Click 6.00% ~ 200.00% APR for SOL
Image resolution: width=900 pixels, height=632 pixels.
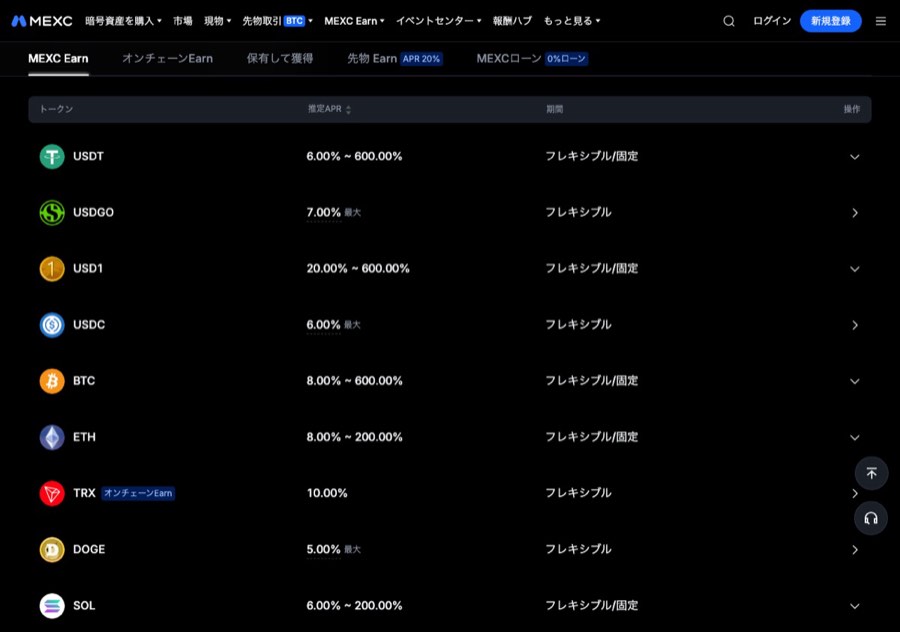pos(354,606)
